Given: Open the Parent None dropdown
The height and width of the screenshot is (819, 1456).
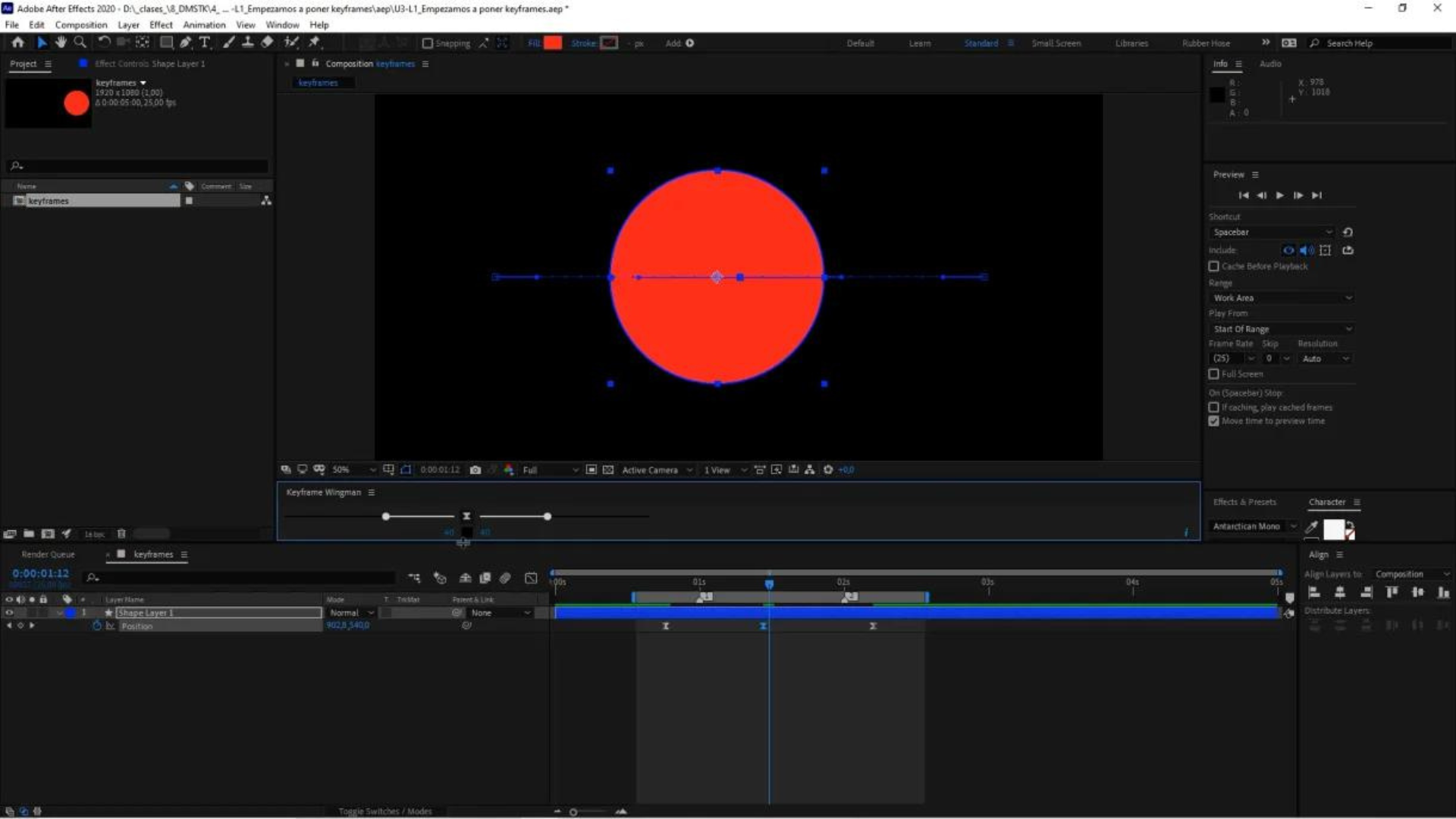Looking at the screenshot, I should pyautogui.click(x=500, y=613).
